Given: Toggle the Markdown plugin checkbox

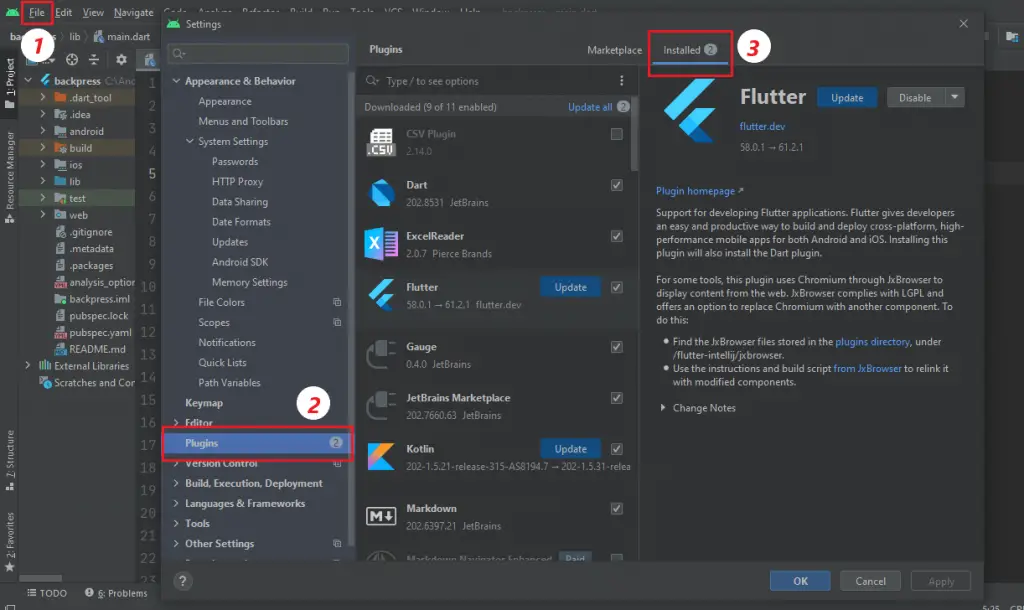Looking at the screenshot, I should pos(616,508).
